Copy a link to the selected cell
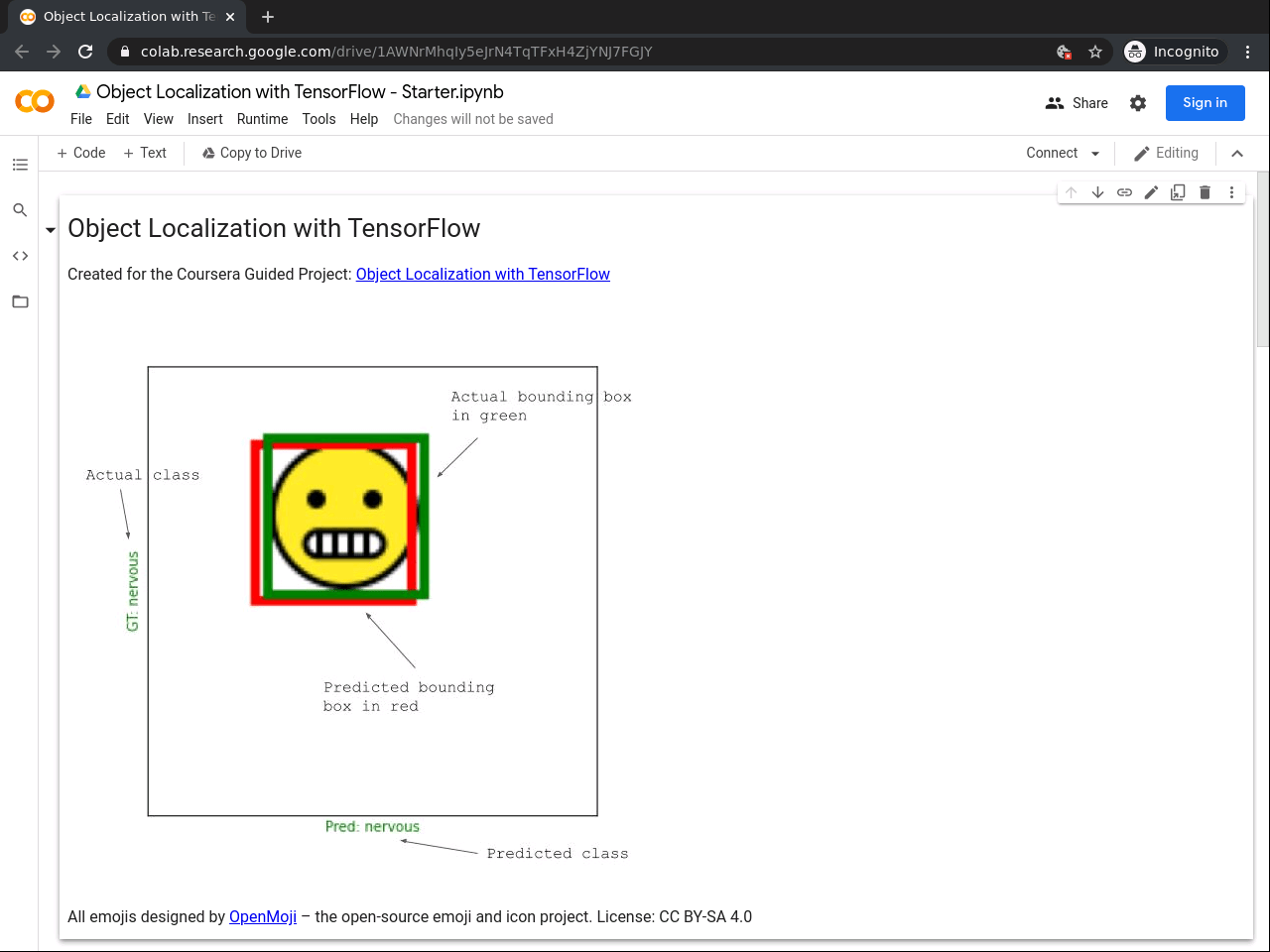The width and height of the screenshot is (1270, 952). pyautogui.click(x=1124, y=191)
